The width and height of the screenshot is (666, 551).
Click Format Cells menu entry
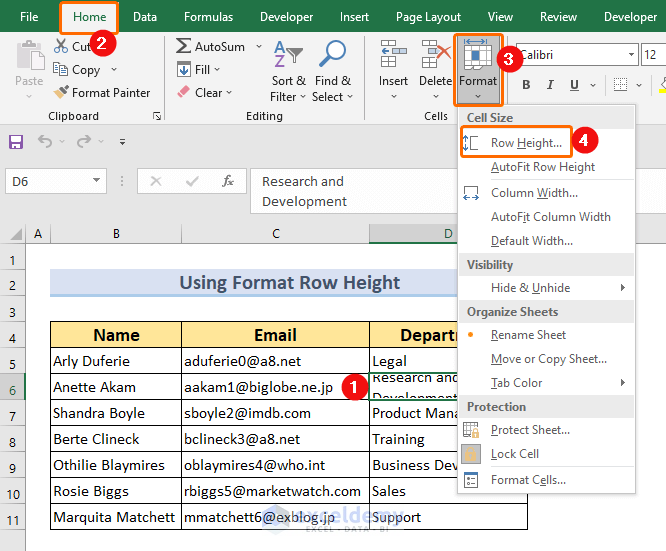pos(527,480)
